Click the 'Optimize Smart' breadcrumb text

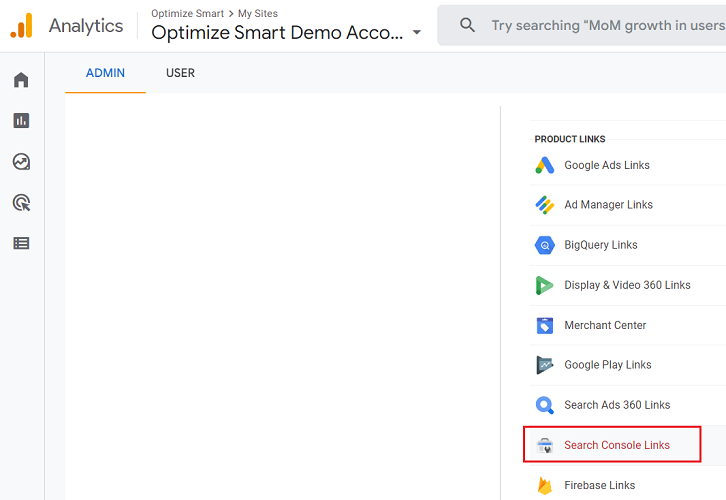(x=188, y=13)
